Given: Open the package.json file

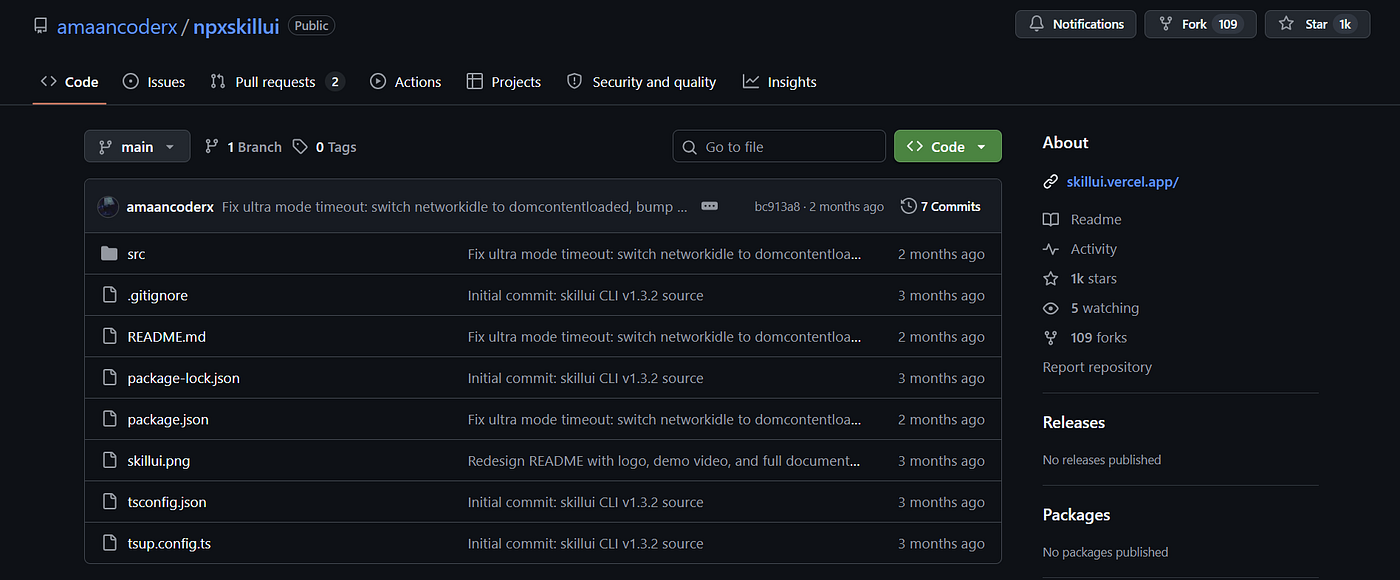Looking at the screenshot, I should coord(168,420).
